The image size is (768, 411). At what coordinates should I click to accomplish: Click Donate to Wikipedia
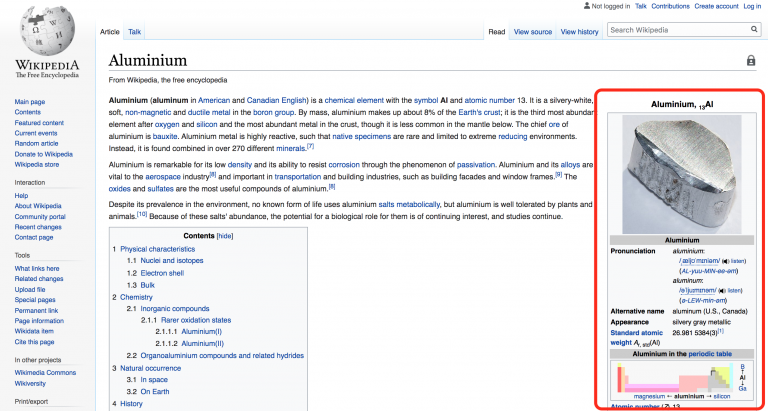[44, 154]
